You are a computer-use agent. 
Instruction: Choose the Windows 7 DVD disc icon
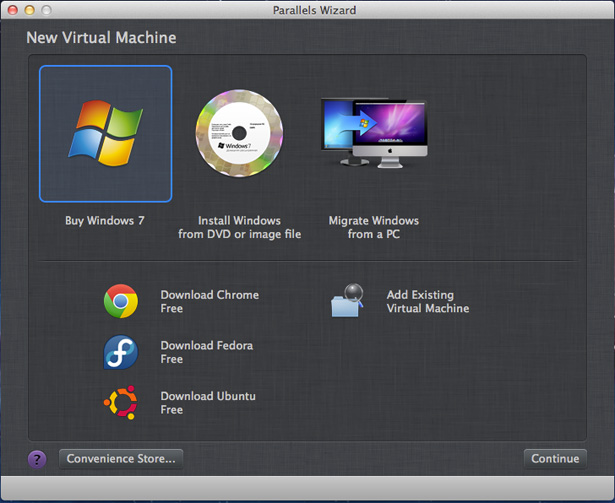click(239, 133)
